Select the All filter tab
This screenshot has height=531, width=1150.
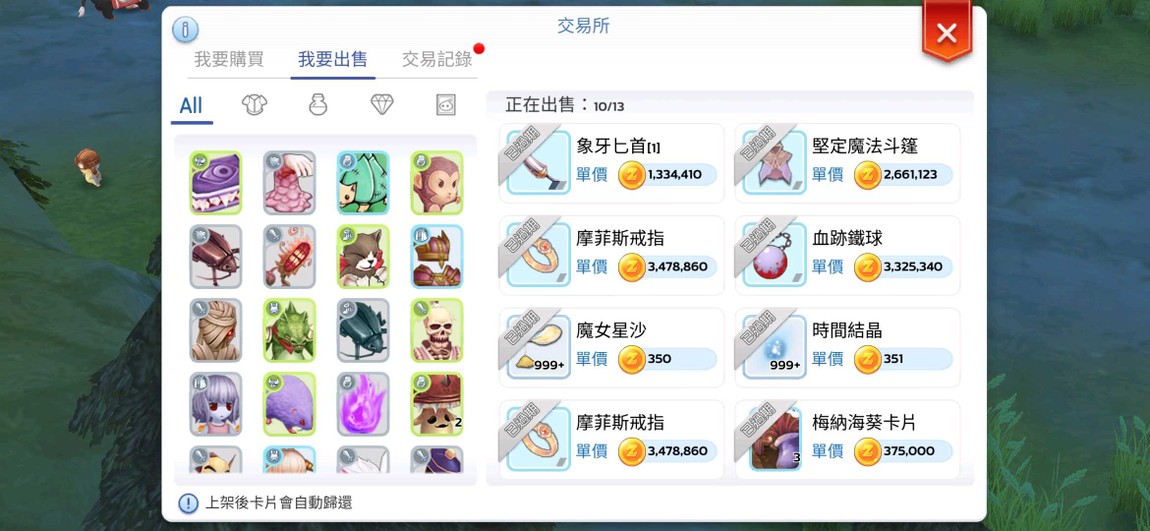191,106
